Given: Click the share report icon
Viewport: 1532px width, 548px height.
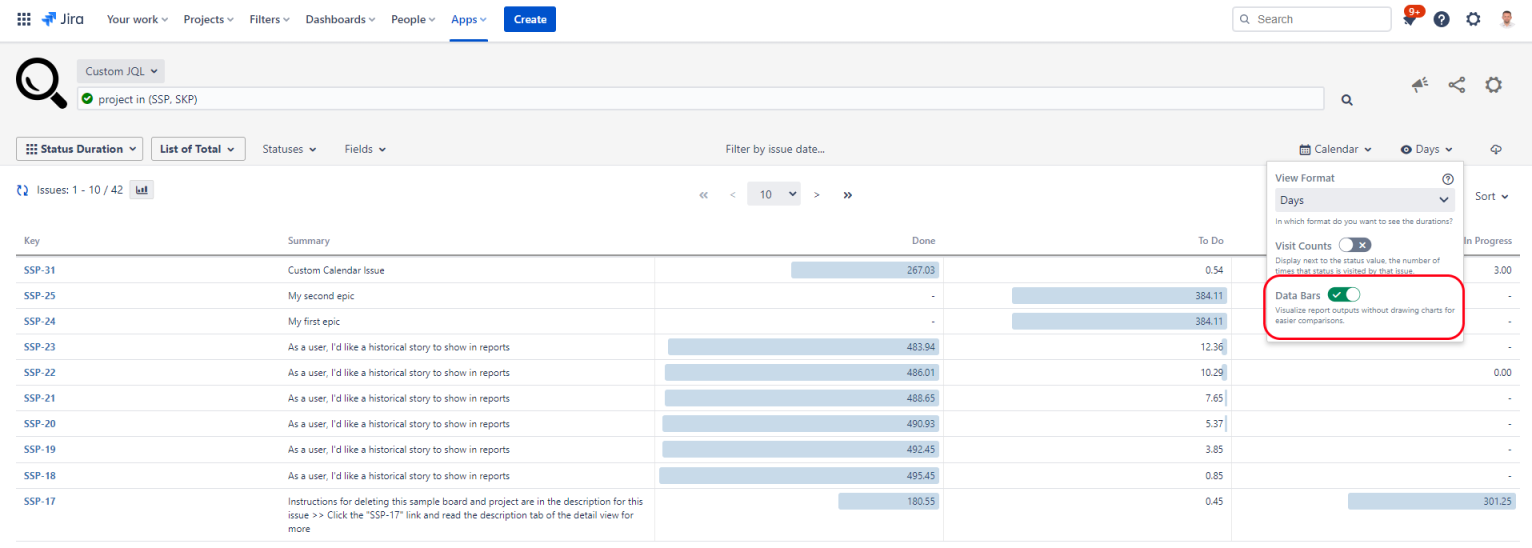Looking at the screenshot, I should pyautogui.click(x=1457, y=86).
